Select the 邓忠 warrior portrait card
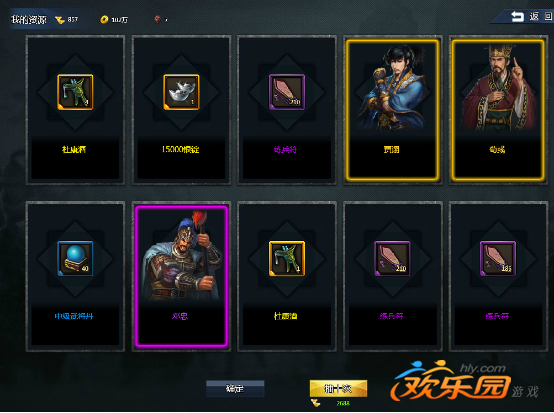This screenshot has width=554, height=413. coord(181,276)
